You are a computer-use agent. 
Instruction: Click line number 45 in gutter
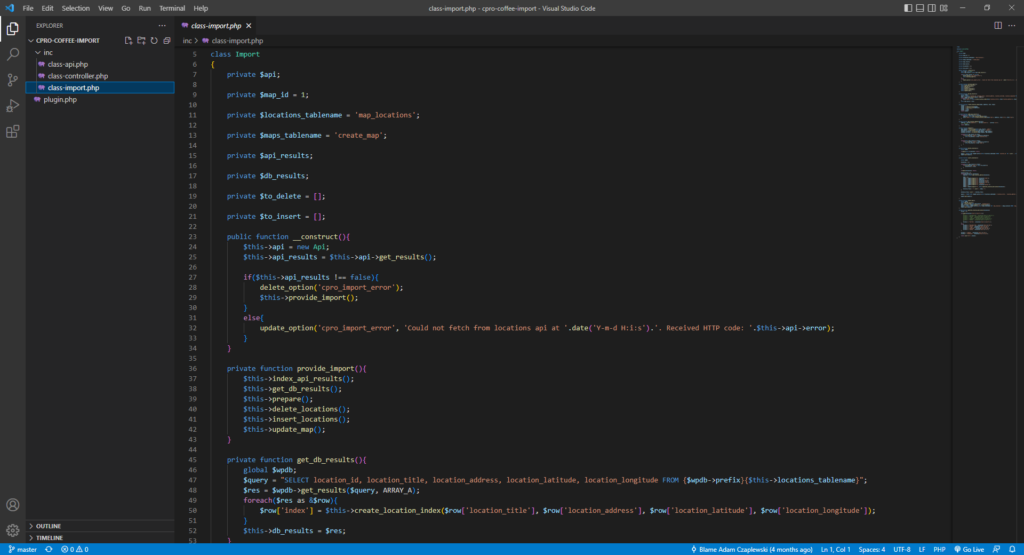click(x=193, y=460)
